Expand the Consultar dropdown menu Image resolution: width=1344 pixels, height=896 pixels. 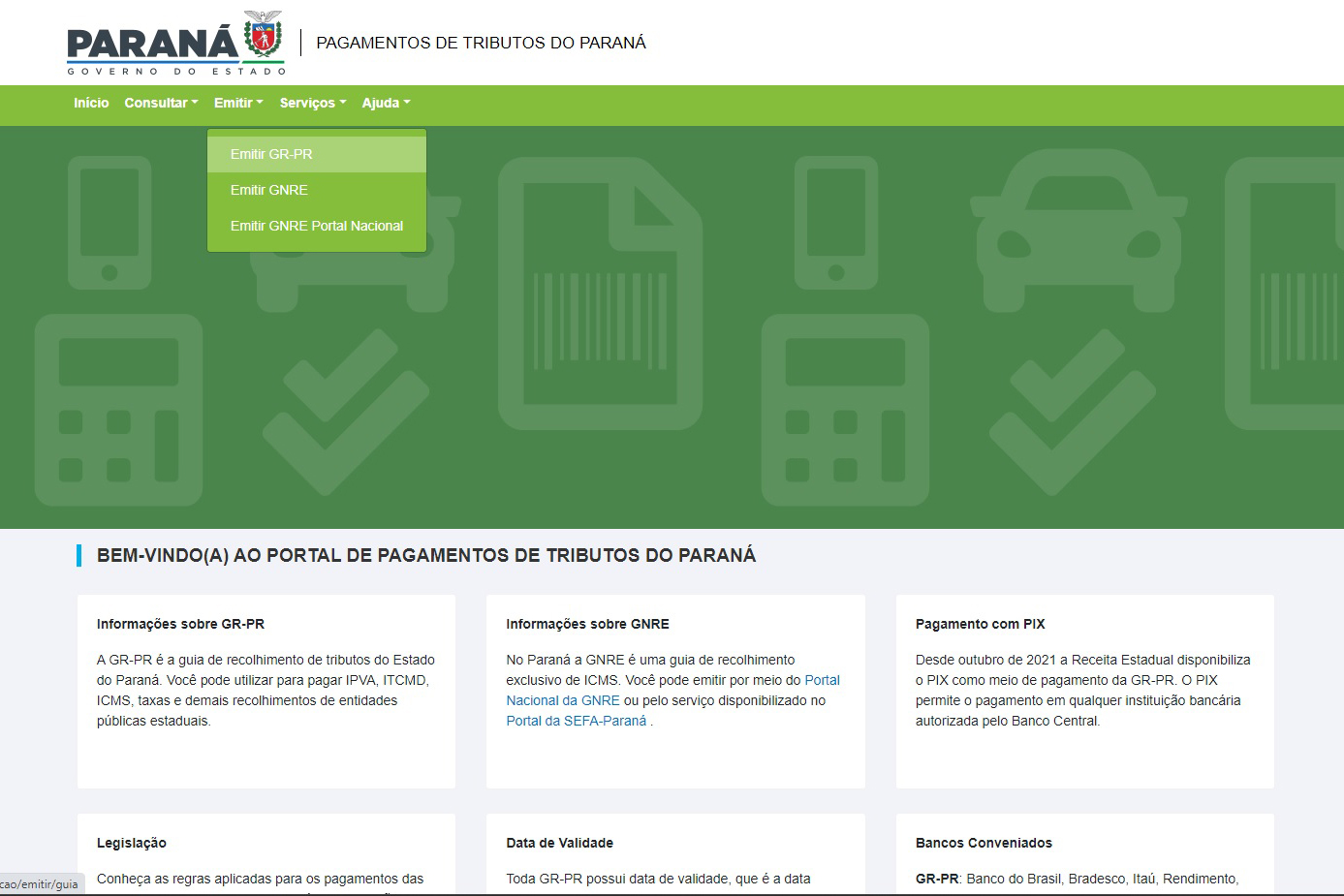click(161, 103)
